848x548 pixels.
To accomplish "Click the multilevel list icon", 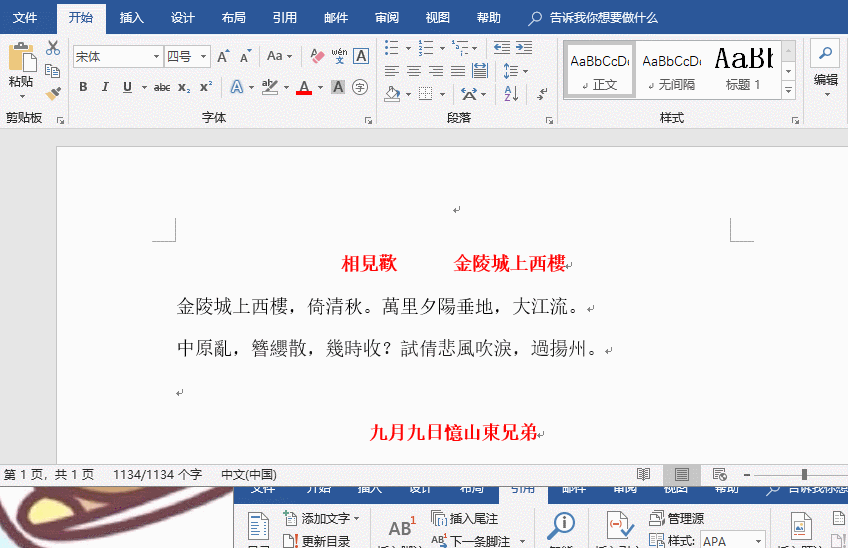I will 460,48.
